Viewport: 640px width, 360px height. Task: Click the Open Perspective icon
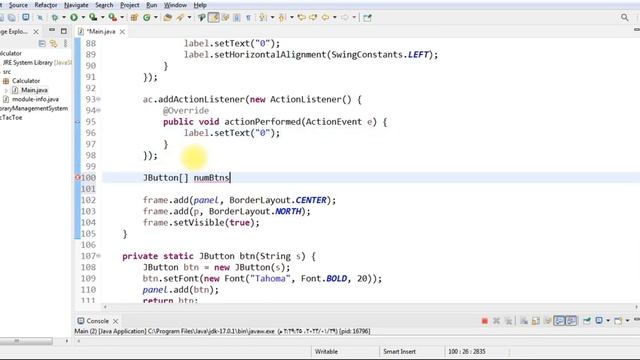point(367,18)
